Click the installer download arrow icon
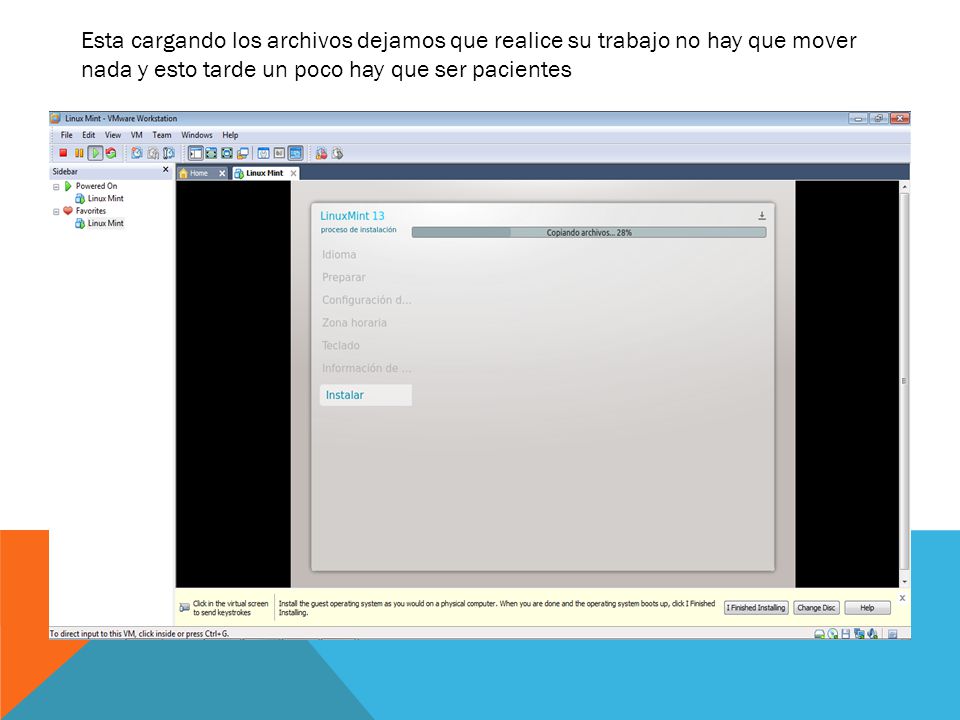This screenshot has width=960, height=720. coord(762,216)
